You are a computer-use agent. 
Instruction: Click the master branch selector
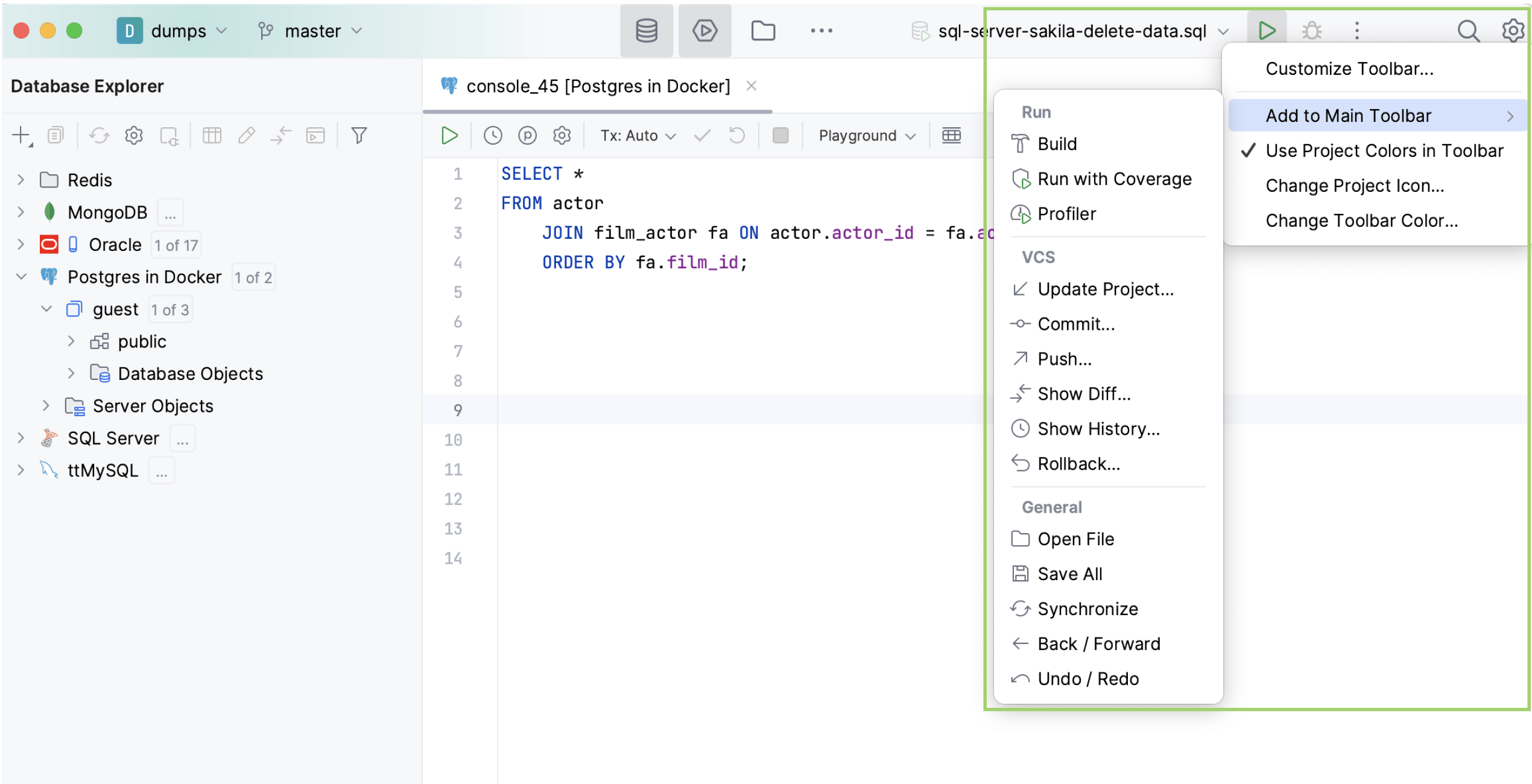[x=311, y=31]
